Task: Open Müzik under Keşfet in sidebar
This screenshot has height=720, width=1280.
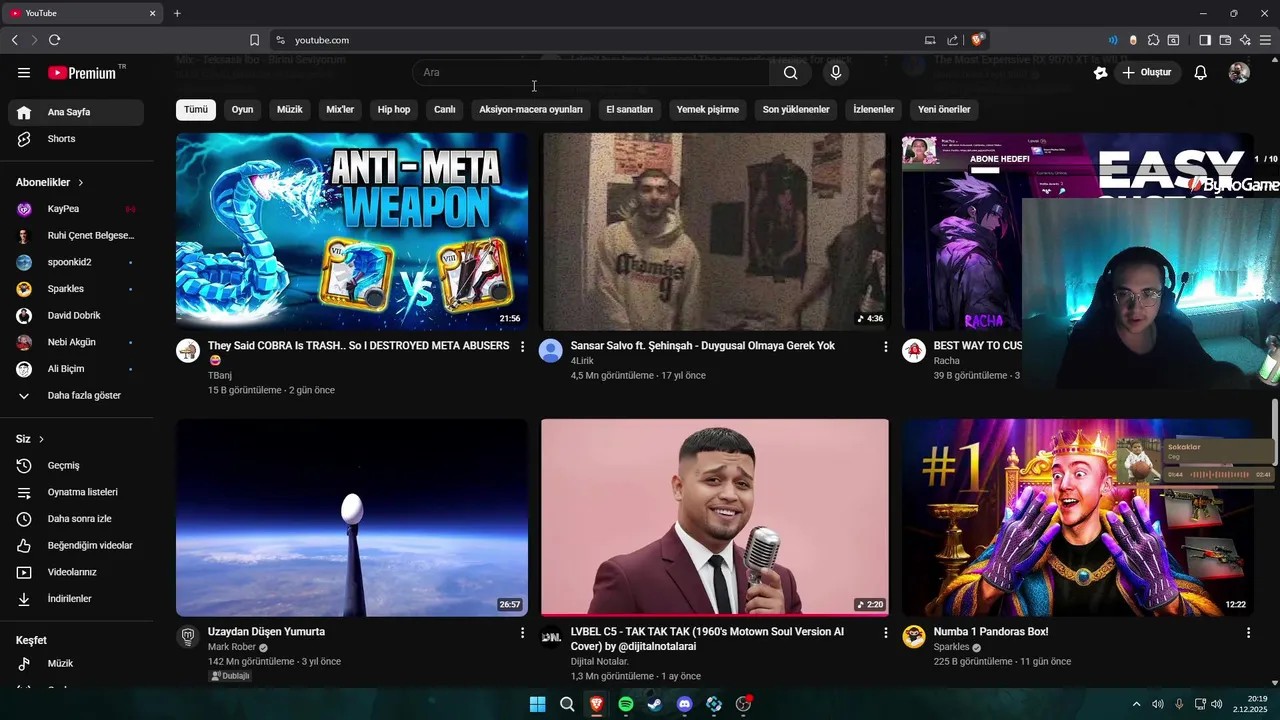Action: (x=76, y=663)
